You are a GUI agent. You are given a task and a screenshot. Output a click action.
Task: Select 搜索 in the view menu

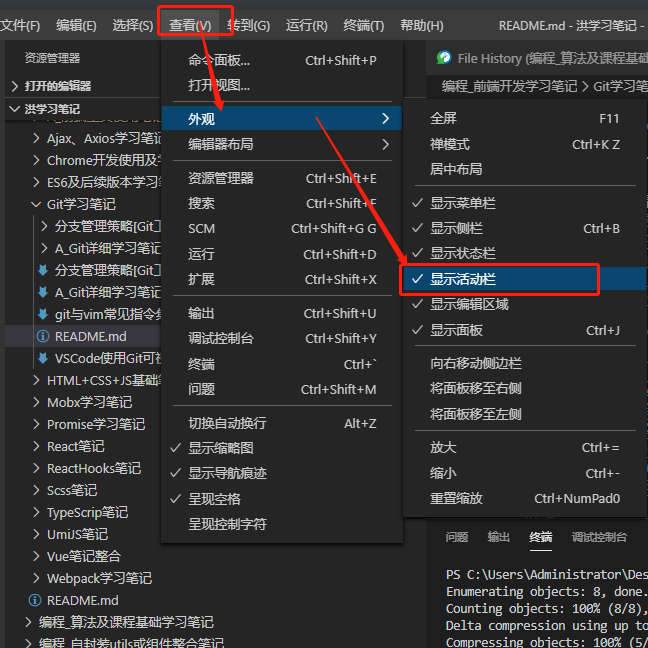pyautogui.click(x=281, y=203)
